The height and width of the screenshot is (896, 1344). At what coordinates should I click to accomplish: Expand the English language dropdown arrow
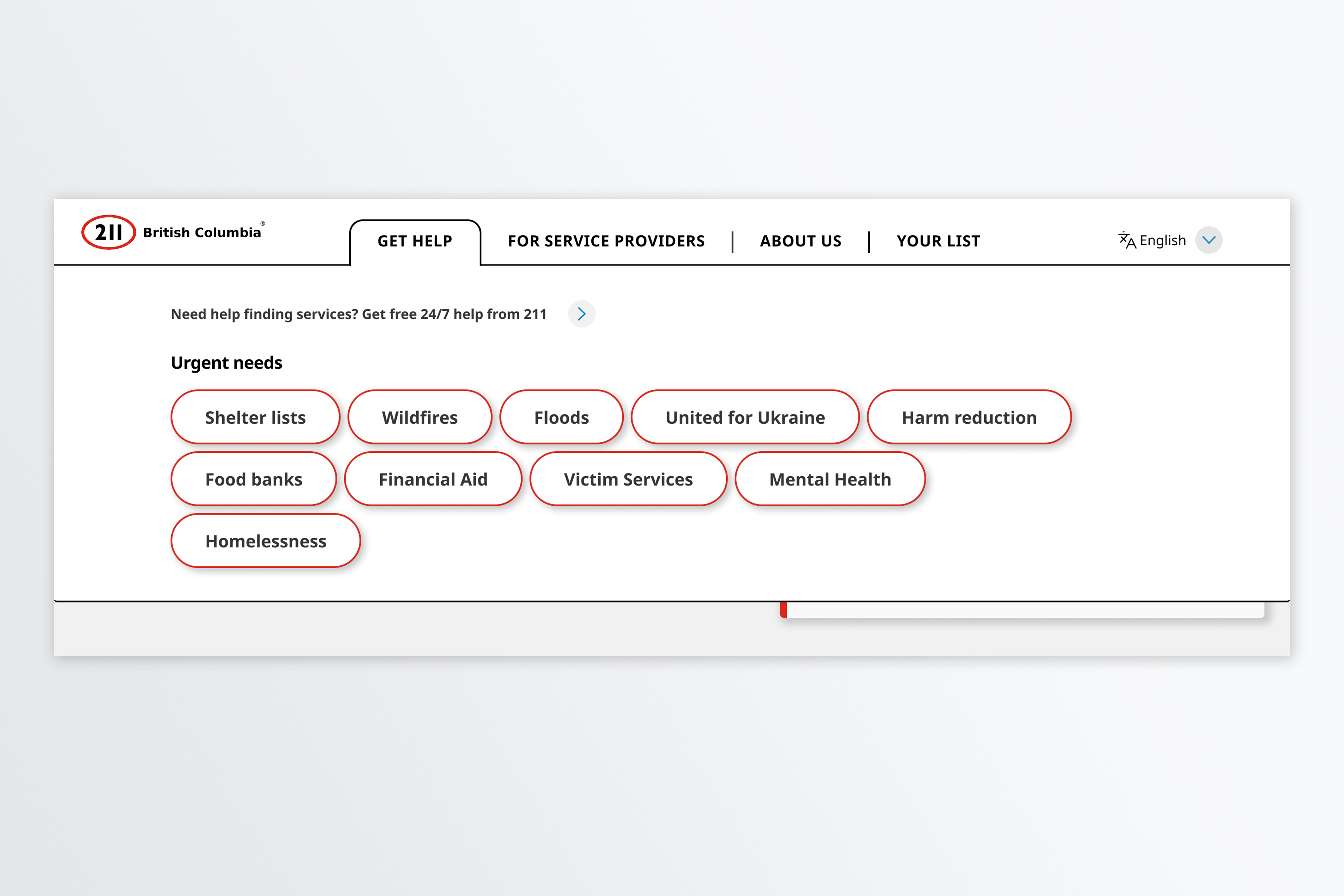coord(1209,240)
